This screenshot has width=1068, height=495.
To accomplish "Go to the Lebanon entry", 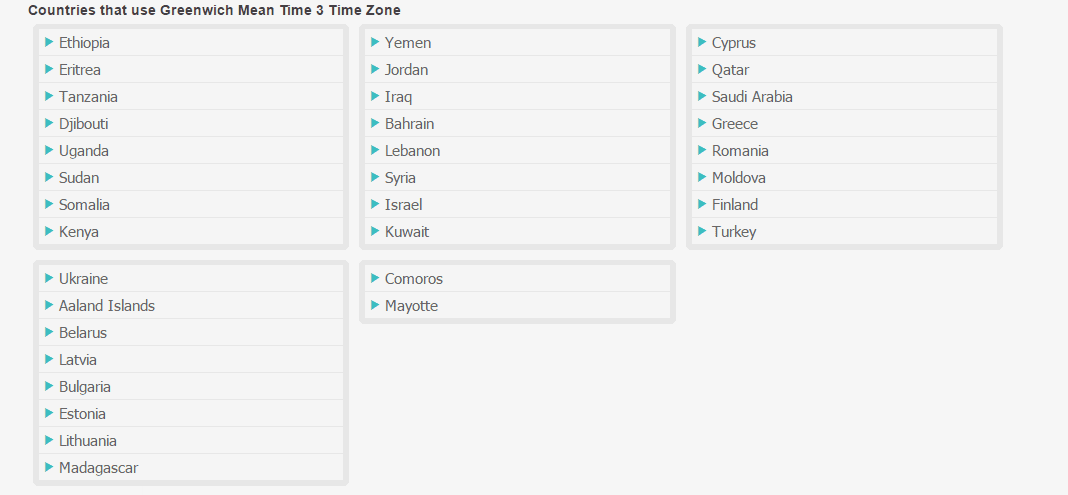I will (412, 151).
